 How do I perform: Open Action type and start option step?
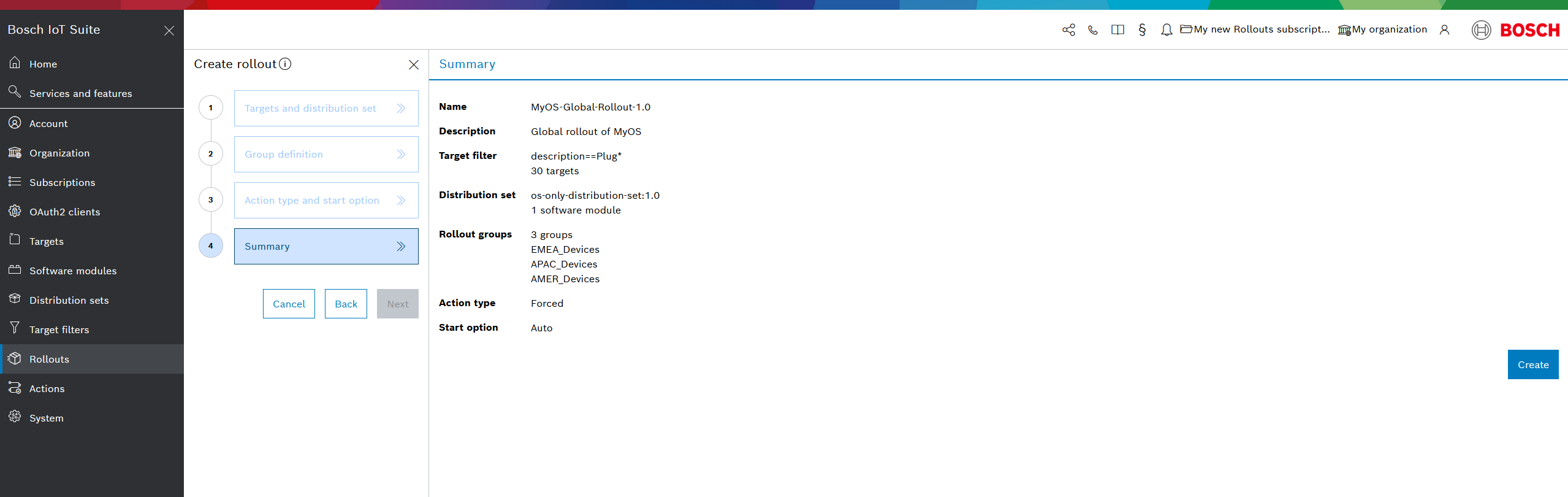pyautogui.click(x=325, y=201)
